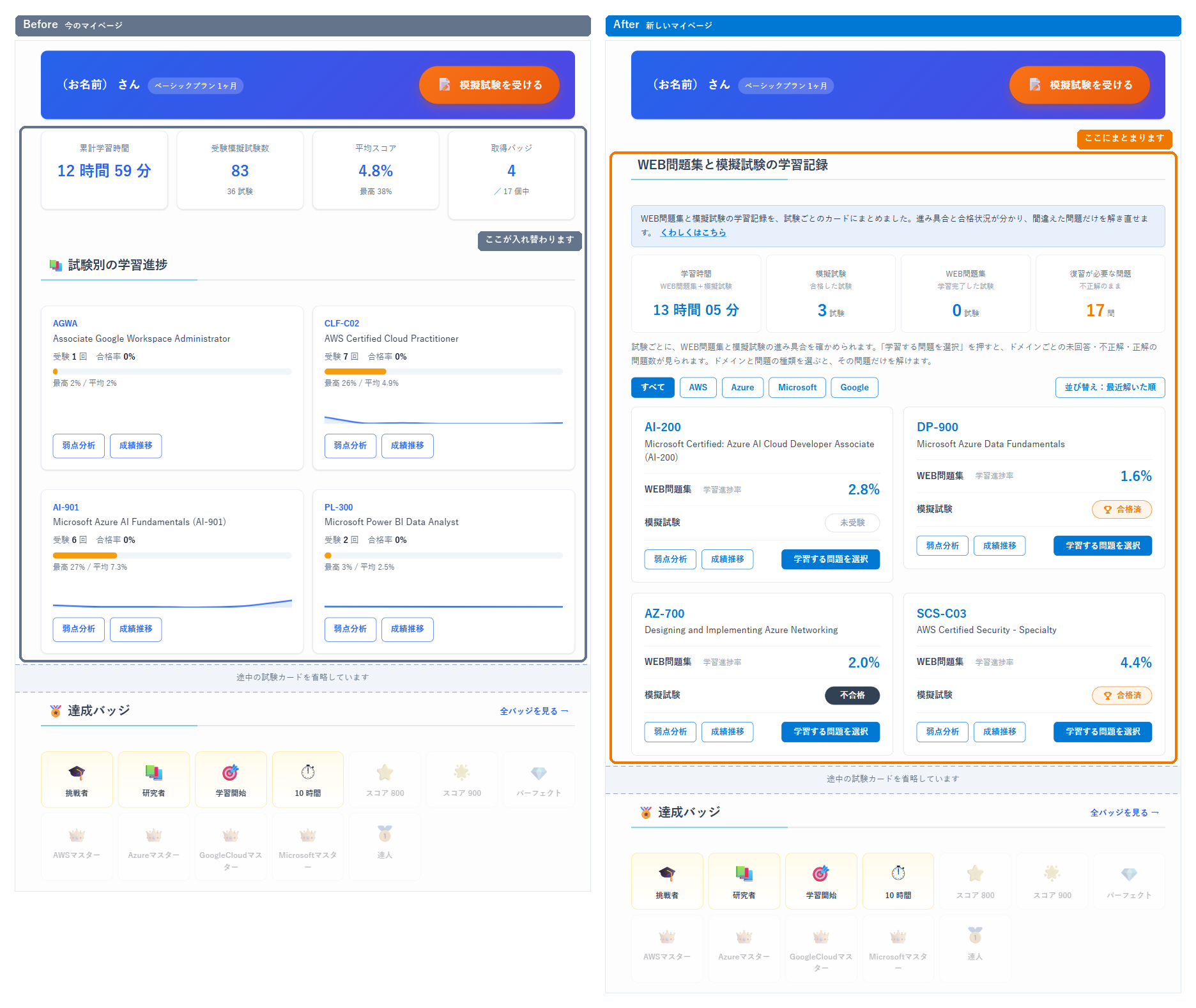Open 全バッジを見る link in After panel
Image resolution: width=1196 pixels, height=1008 pixels.
[x=1124, y=813]
